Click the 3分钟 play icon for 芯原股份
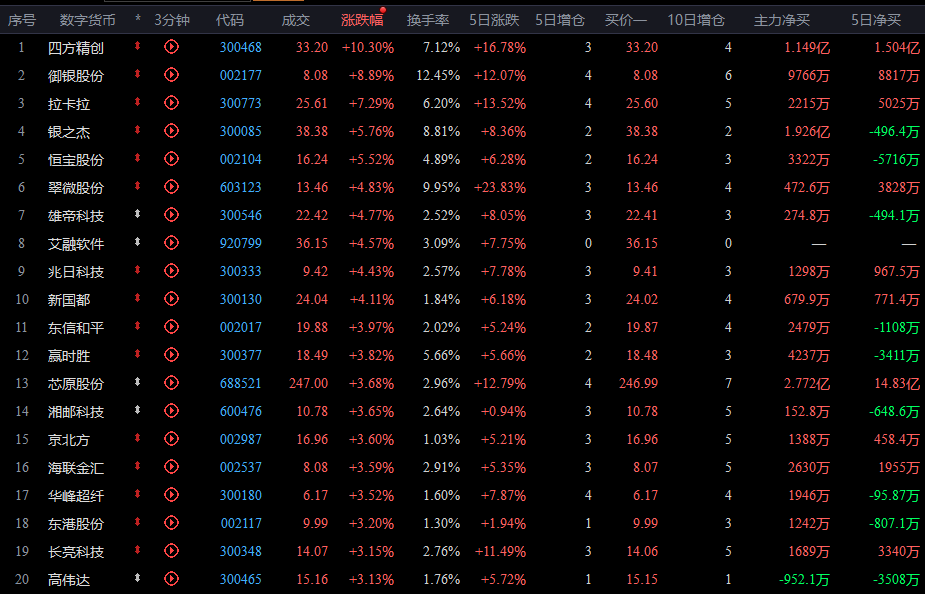 [x=171, y=383]
